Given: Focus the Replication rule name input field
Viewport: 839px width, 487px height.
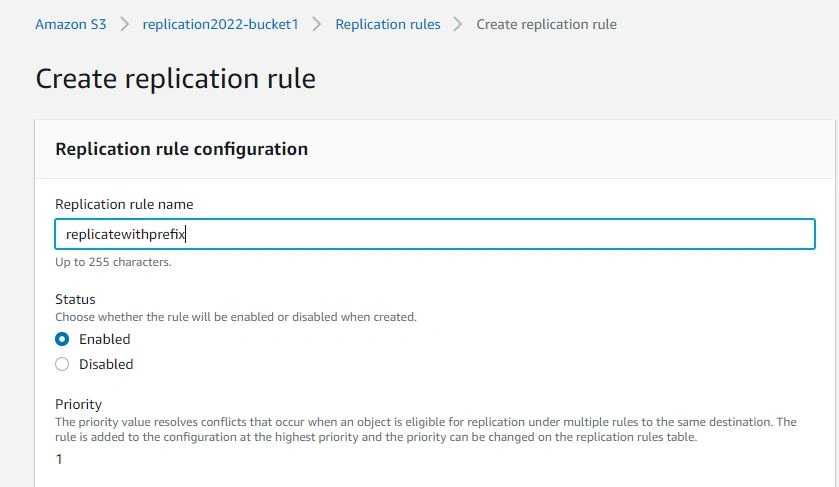Looking at the screenshot, I should click(x=435, y=234).
